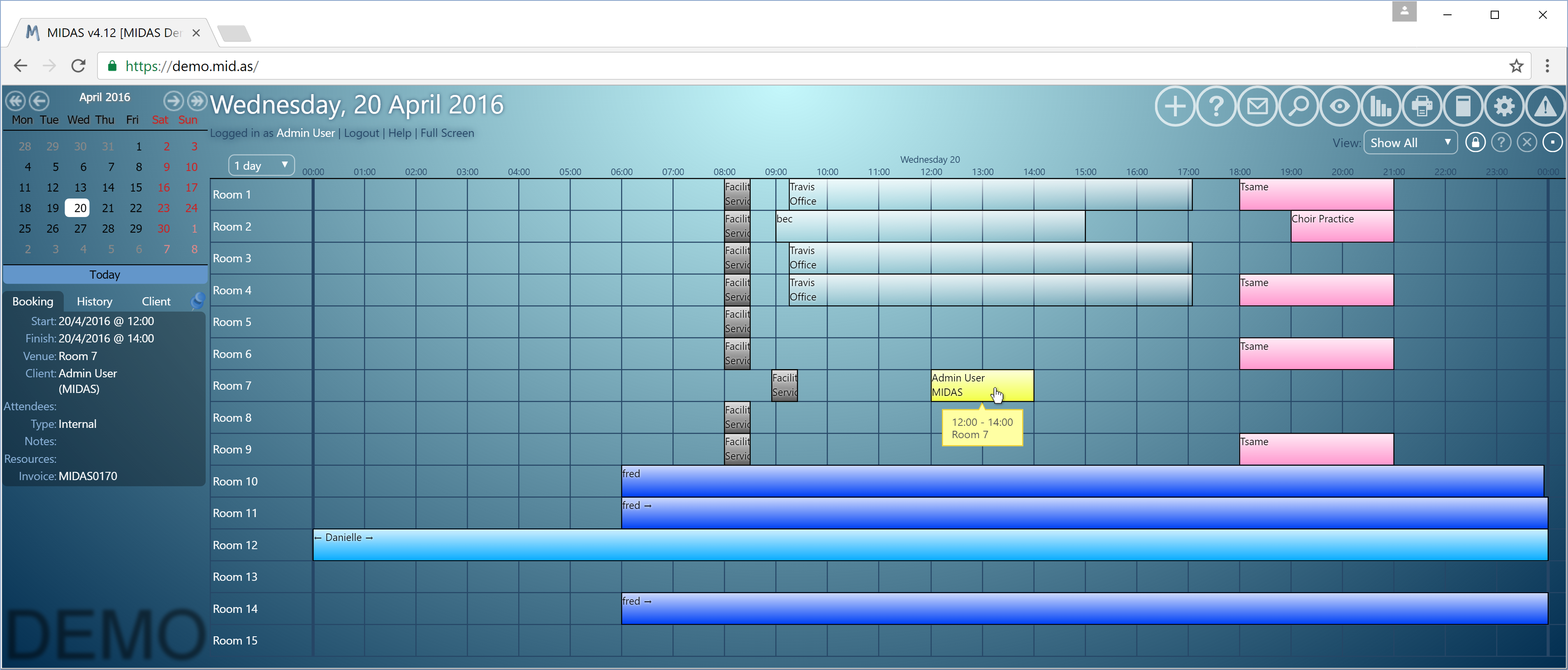Switch to the History tab

[94, 301]
